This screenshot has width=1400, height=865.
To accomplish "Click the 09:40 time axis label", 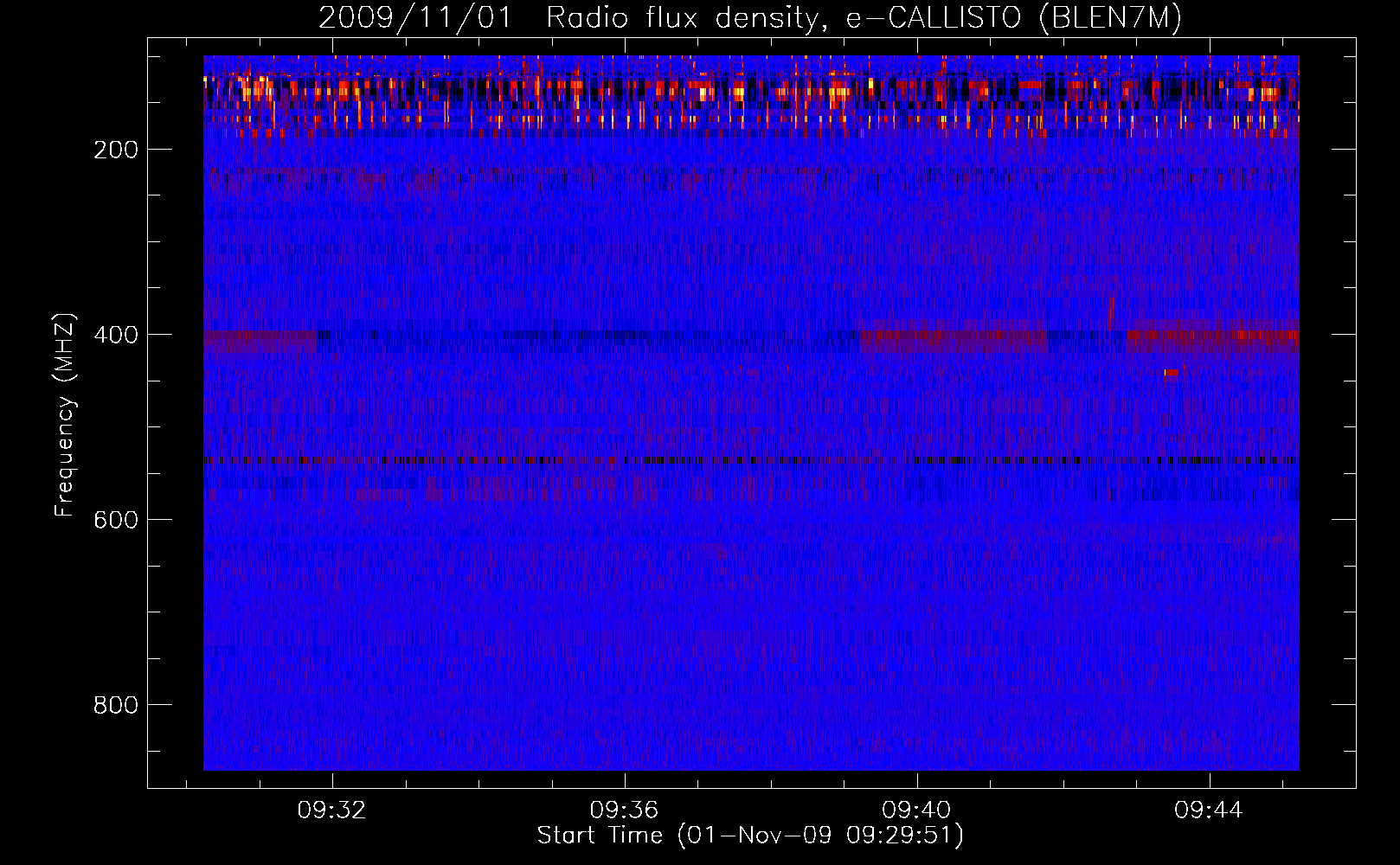I will [x=917, y=811].
